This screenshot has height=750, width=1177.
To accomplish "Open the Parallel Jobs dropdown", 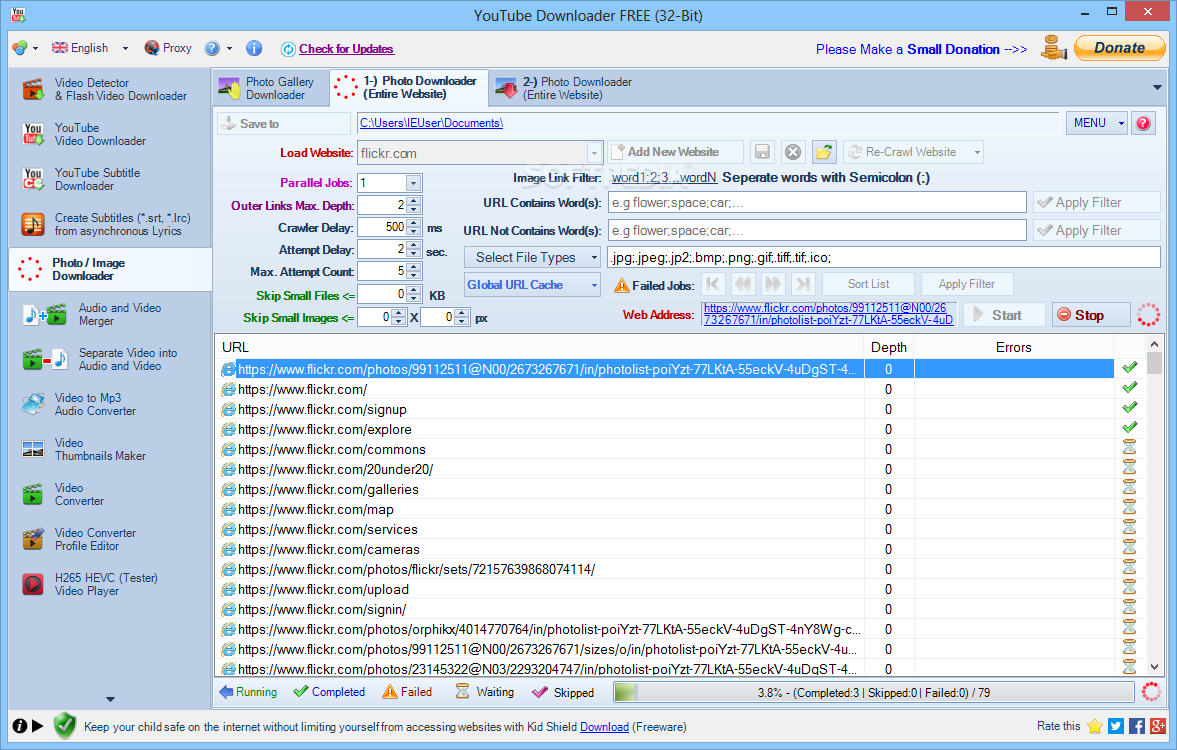I will [x=413, y=183].
